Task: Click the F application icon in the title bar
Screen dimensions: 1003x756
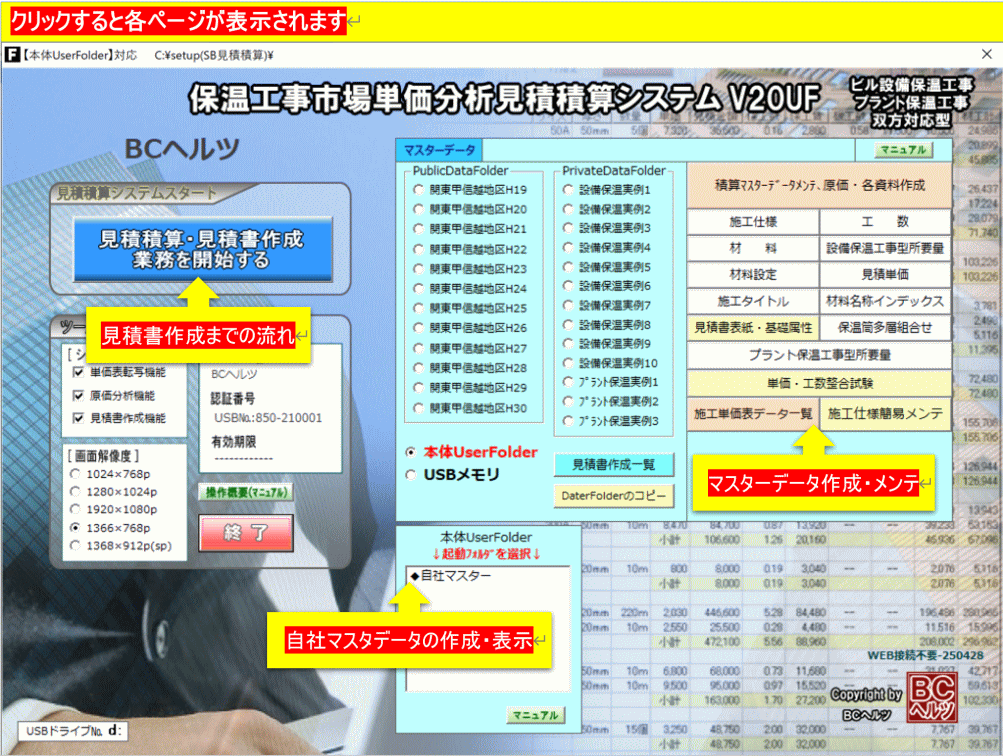Action: [x=12, y=55]
